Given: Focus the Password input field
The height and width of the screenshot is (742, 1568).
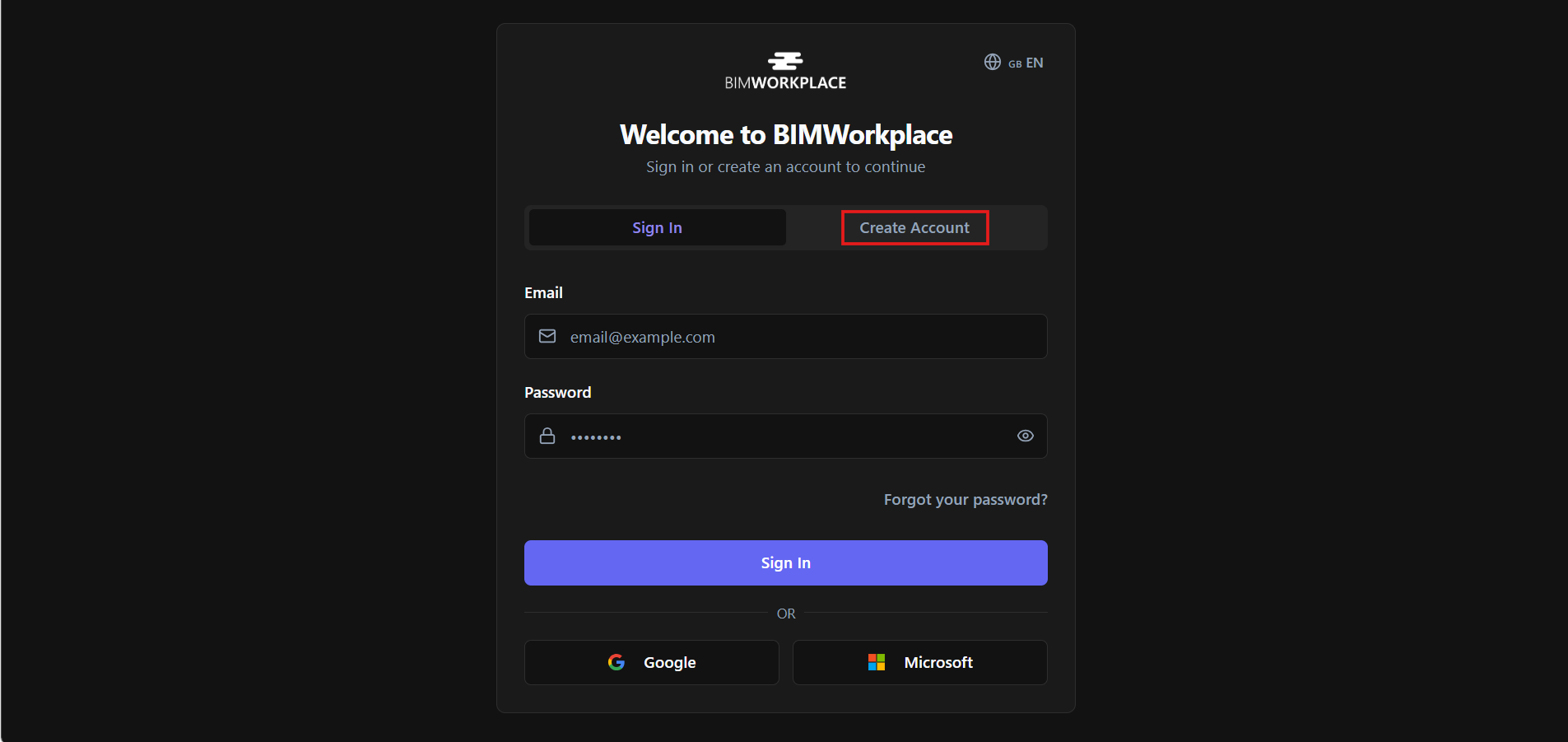Looking at the screenshot, I should (x=785, y=436).
